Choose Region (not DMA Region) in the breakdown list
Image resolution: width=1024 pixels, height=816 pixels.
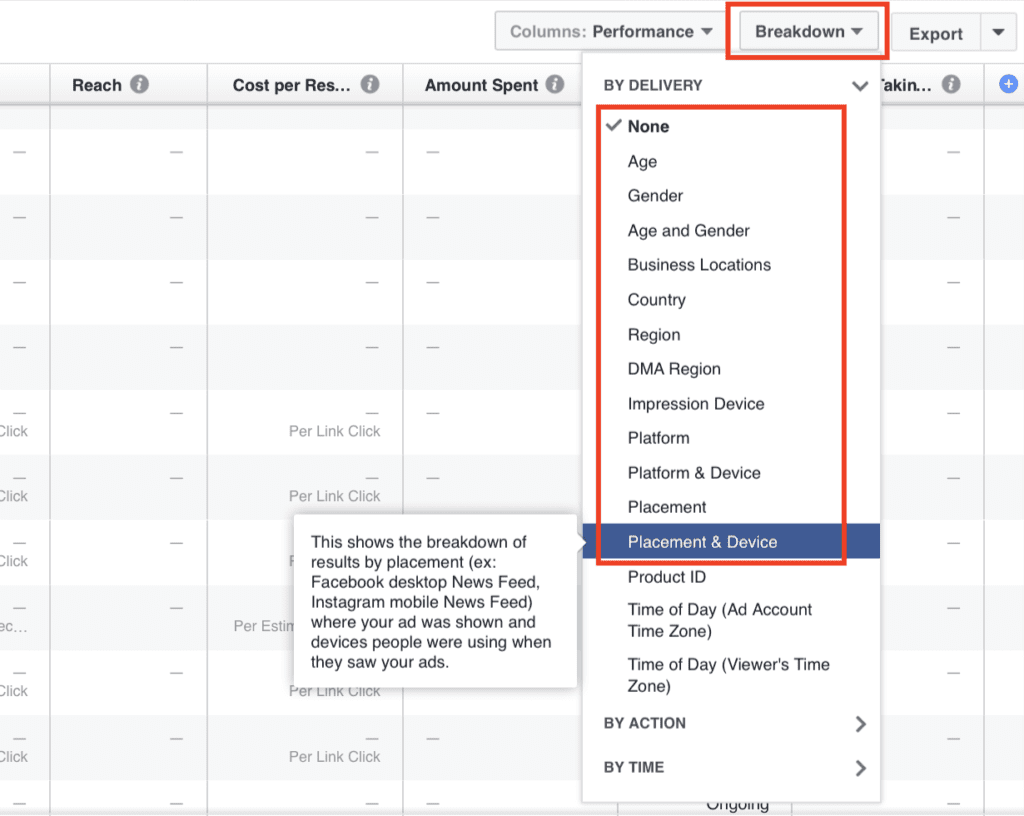731,334
